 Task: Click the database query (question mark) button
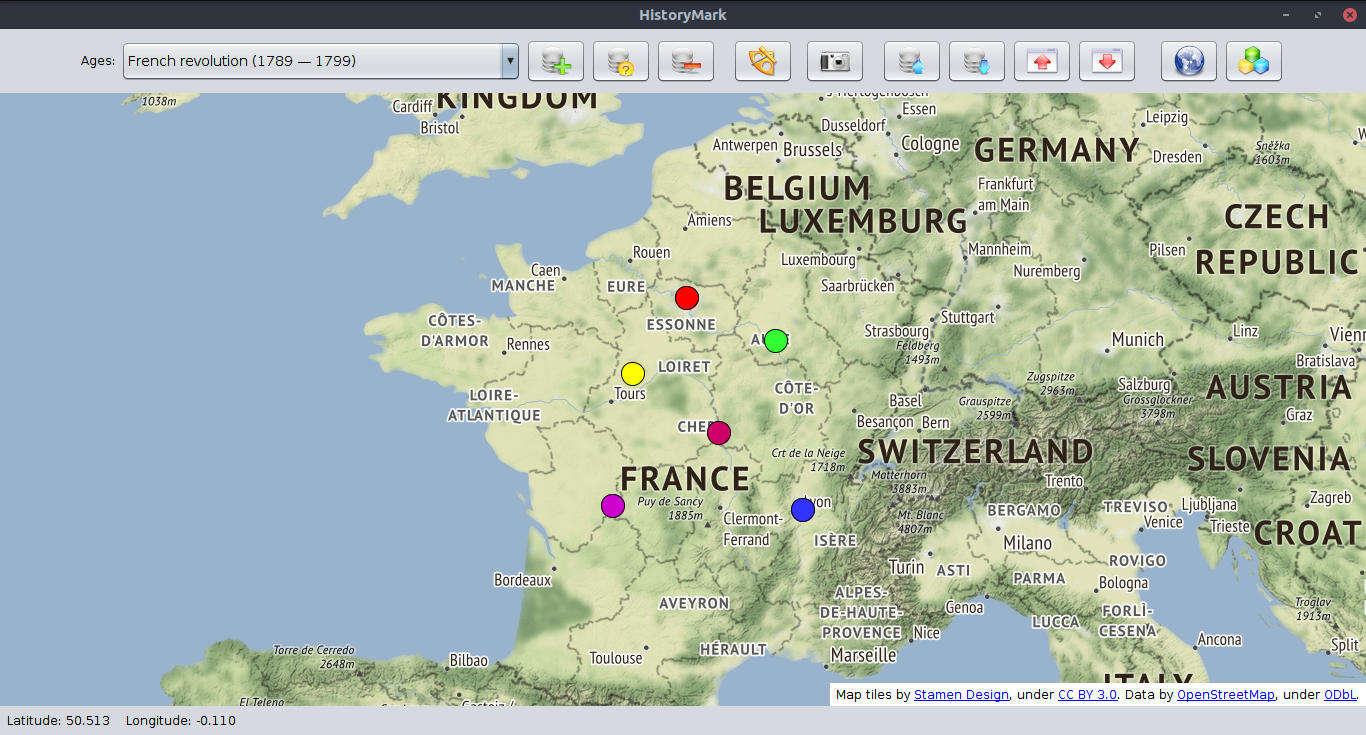(x=621, y=61)
